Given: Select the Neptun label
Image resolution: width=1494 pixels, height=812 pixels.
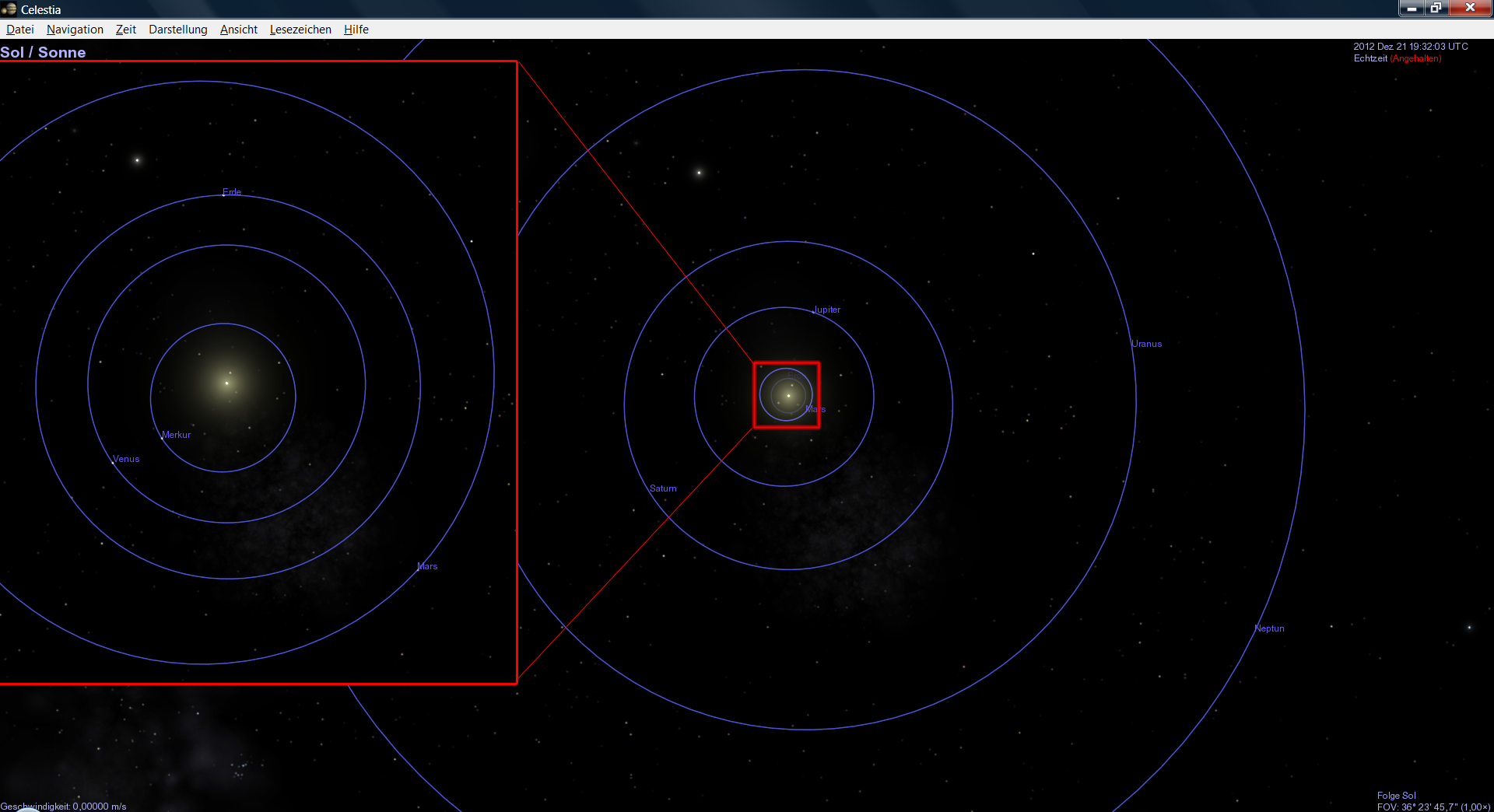Looking at the screenshot, I should tap(1270, 628).
